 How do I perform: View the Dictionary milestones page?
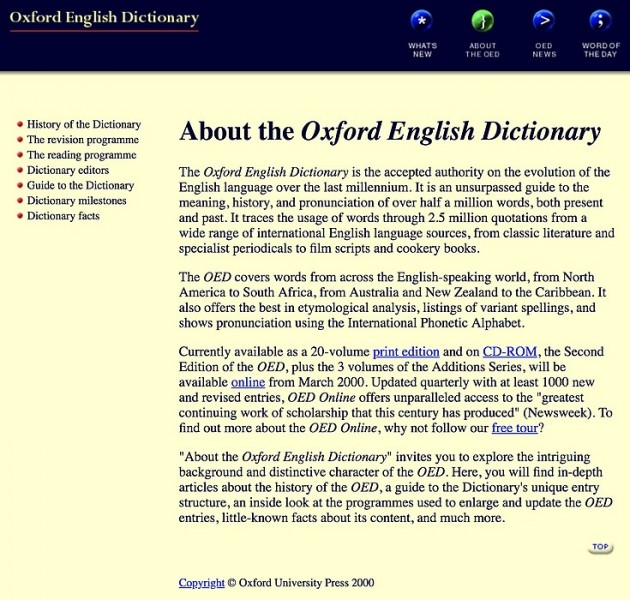click(77, 201)
